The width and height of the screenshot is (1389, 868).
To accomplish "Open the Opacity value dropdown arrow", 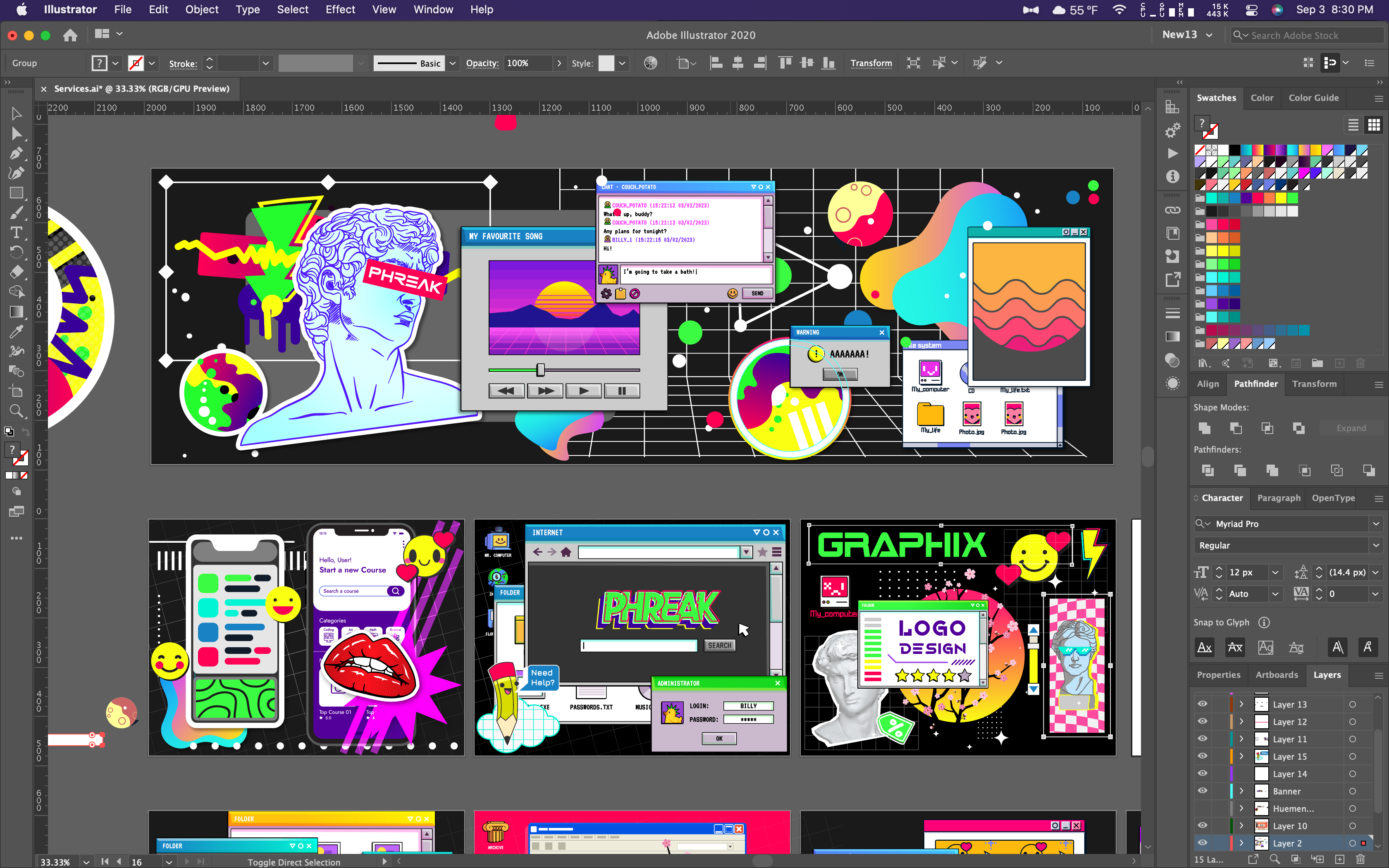I will pos(559,63).
